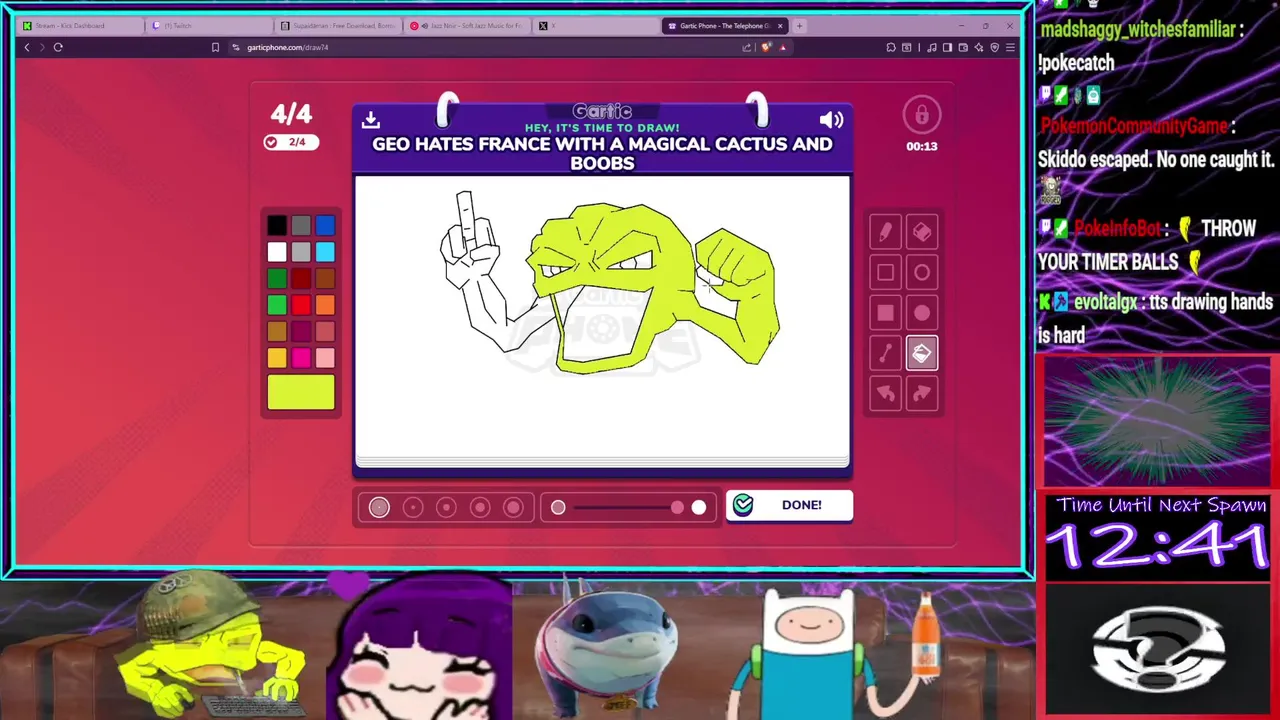1280x720 pixels.
Task: Open the Brave shields lion icon
Action: 766,47
